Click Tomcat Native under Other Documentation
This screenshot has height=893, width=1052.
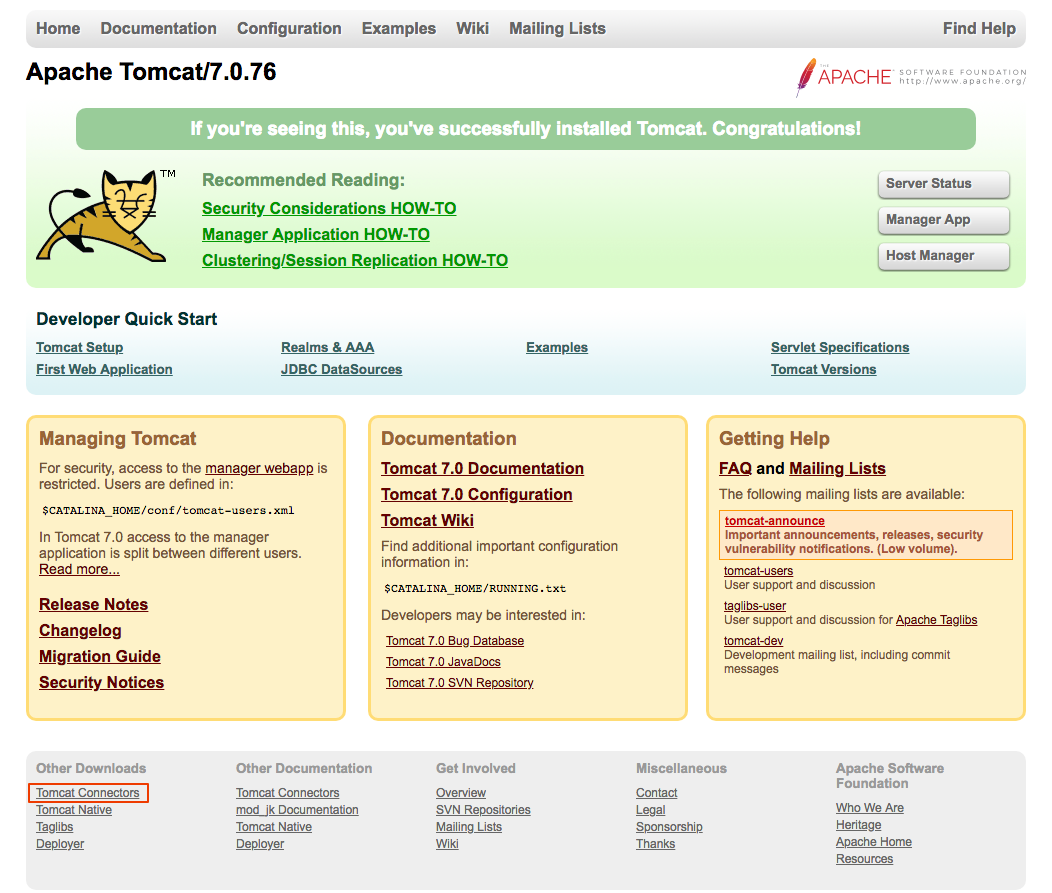pos(274,827)
